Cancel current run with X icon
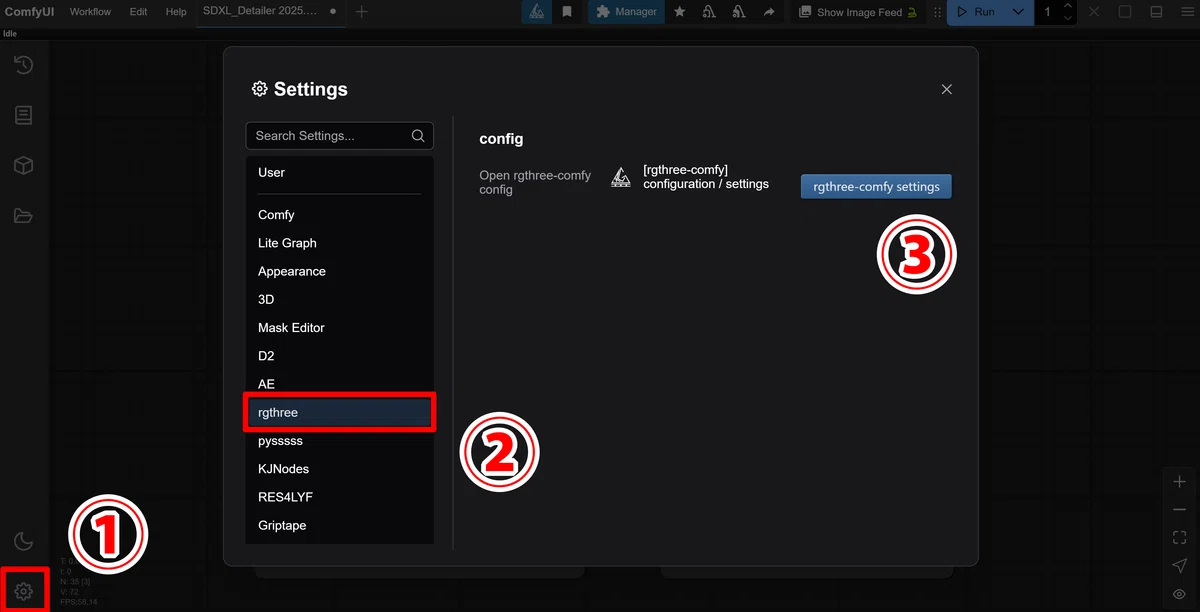The image size is (1200, 612). (x=1094, y=12)
